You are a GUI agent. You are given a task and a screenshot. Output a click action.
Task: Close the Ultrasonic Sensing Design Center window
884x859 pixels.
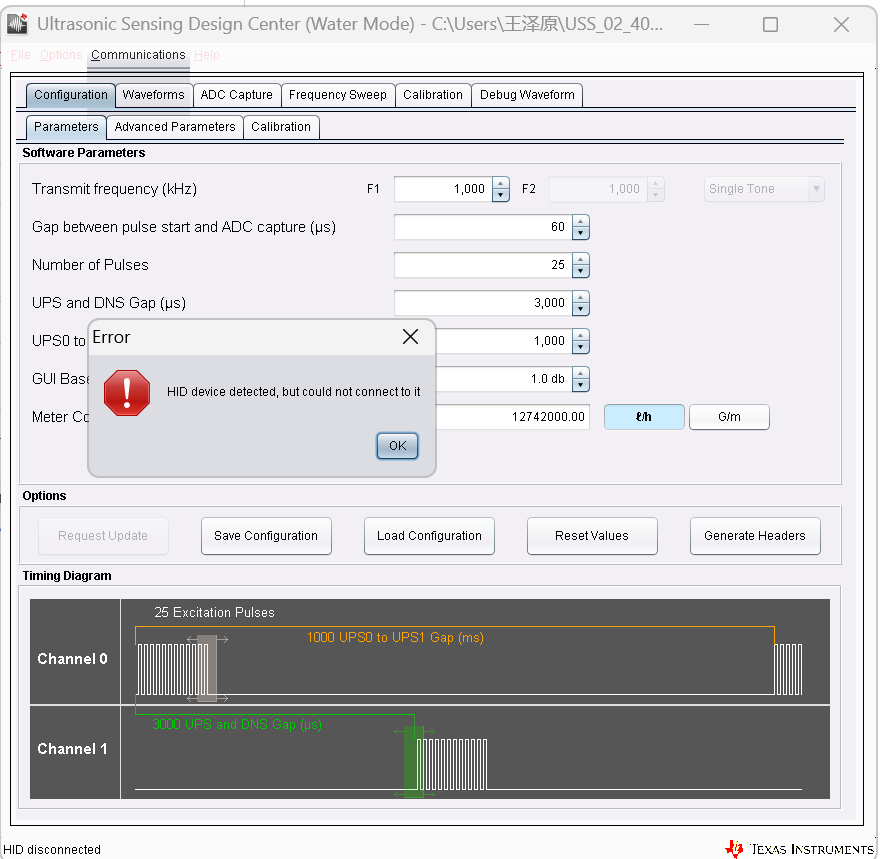(841, 24)
